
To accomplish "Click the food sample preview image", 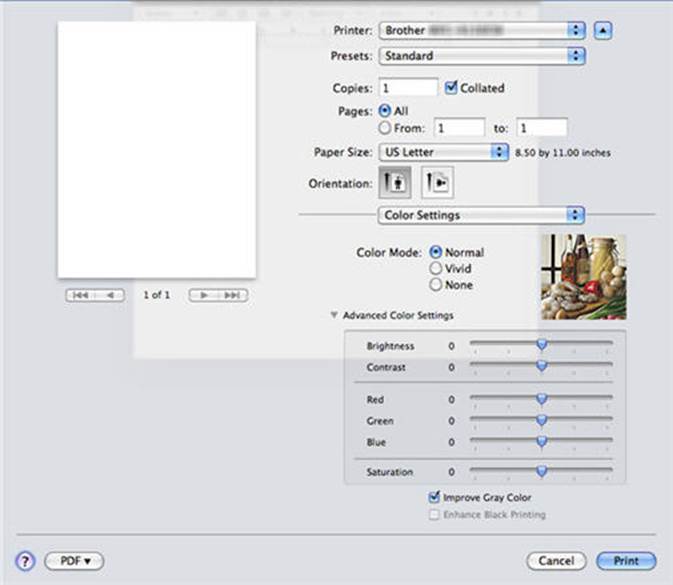I will tap(583, 277).
